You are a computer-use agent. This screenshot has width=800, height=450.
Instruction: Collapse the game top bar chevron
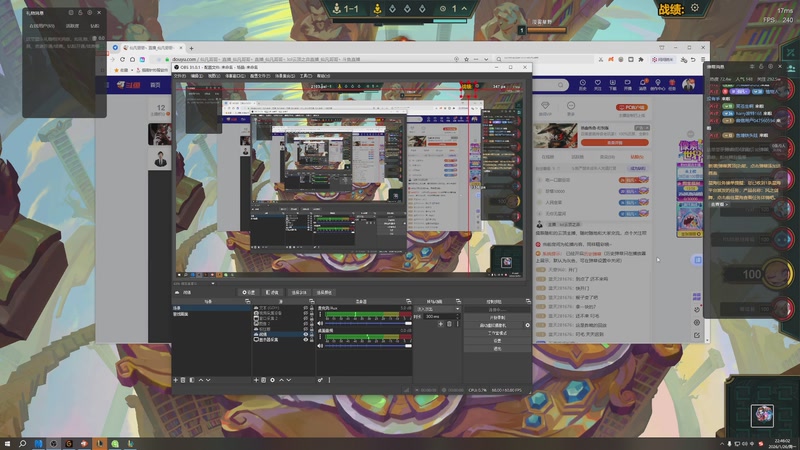(464, 9)
